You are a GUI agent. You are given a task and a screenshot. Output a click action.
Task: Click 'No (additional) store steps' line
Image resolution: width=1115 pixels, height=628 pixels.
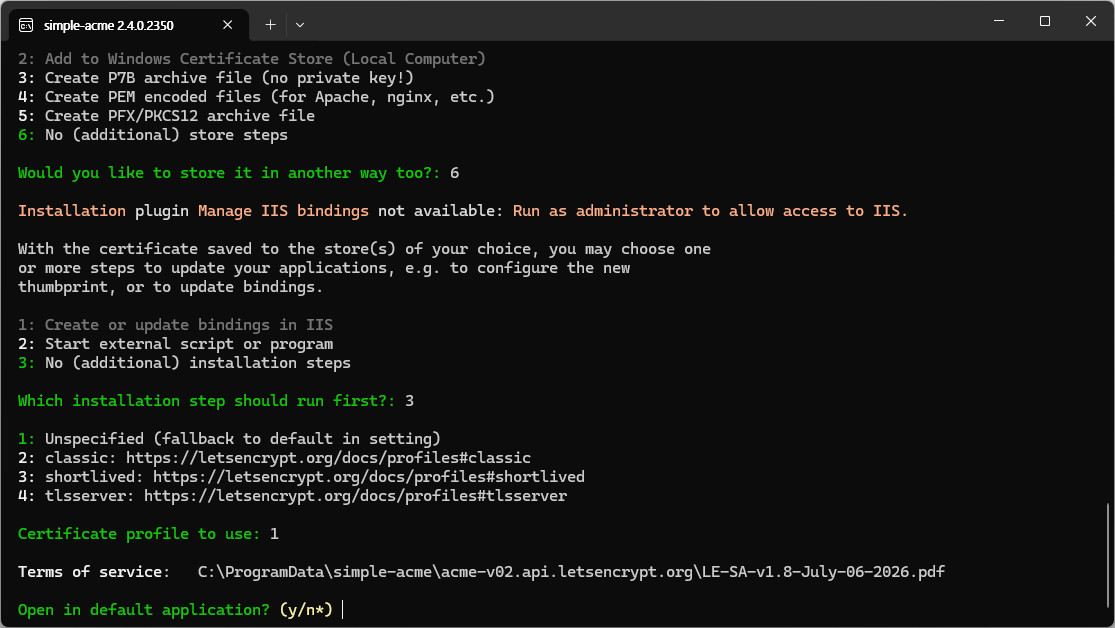(152, 135)
